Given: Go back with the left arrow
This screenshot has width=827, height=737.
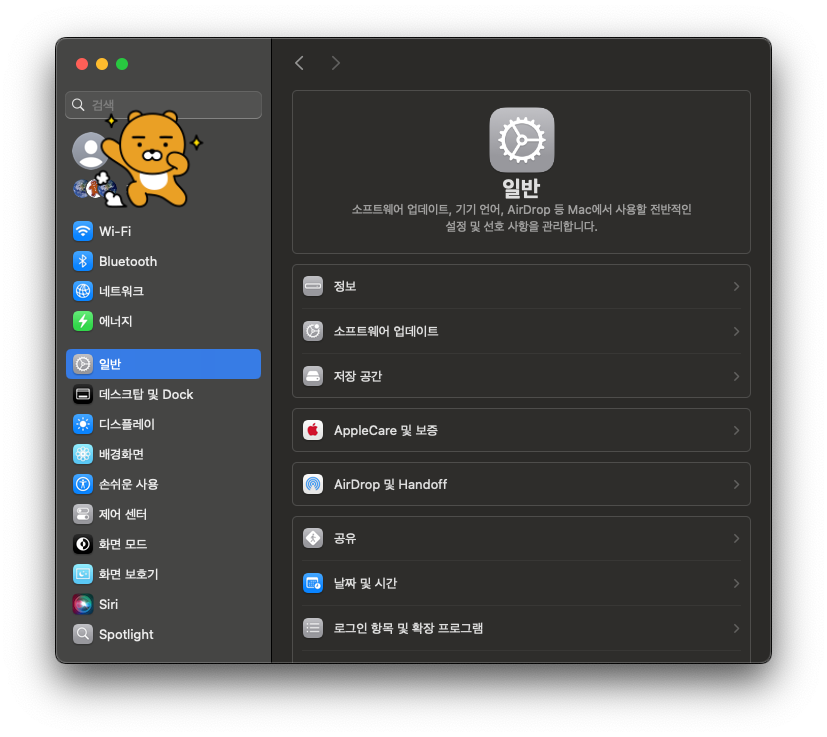Looking at the screenshot, I should coord(300,63).
